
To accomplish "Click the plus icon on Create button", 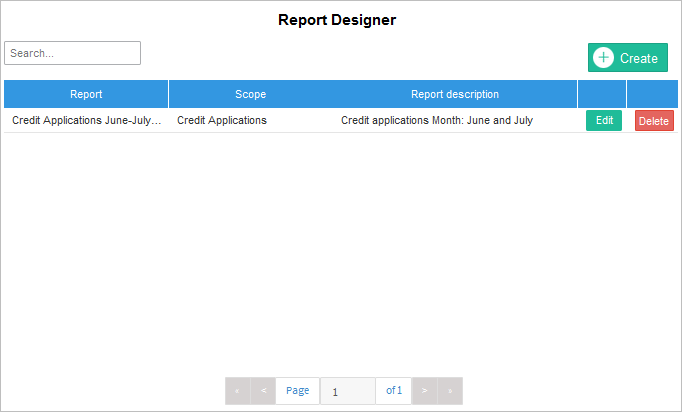I will pos(603,58).
